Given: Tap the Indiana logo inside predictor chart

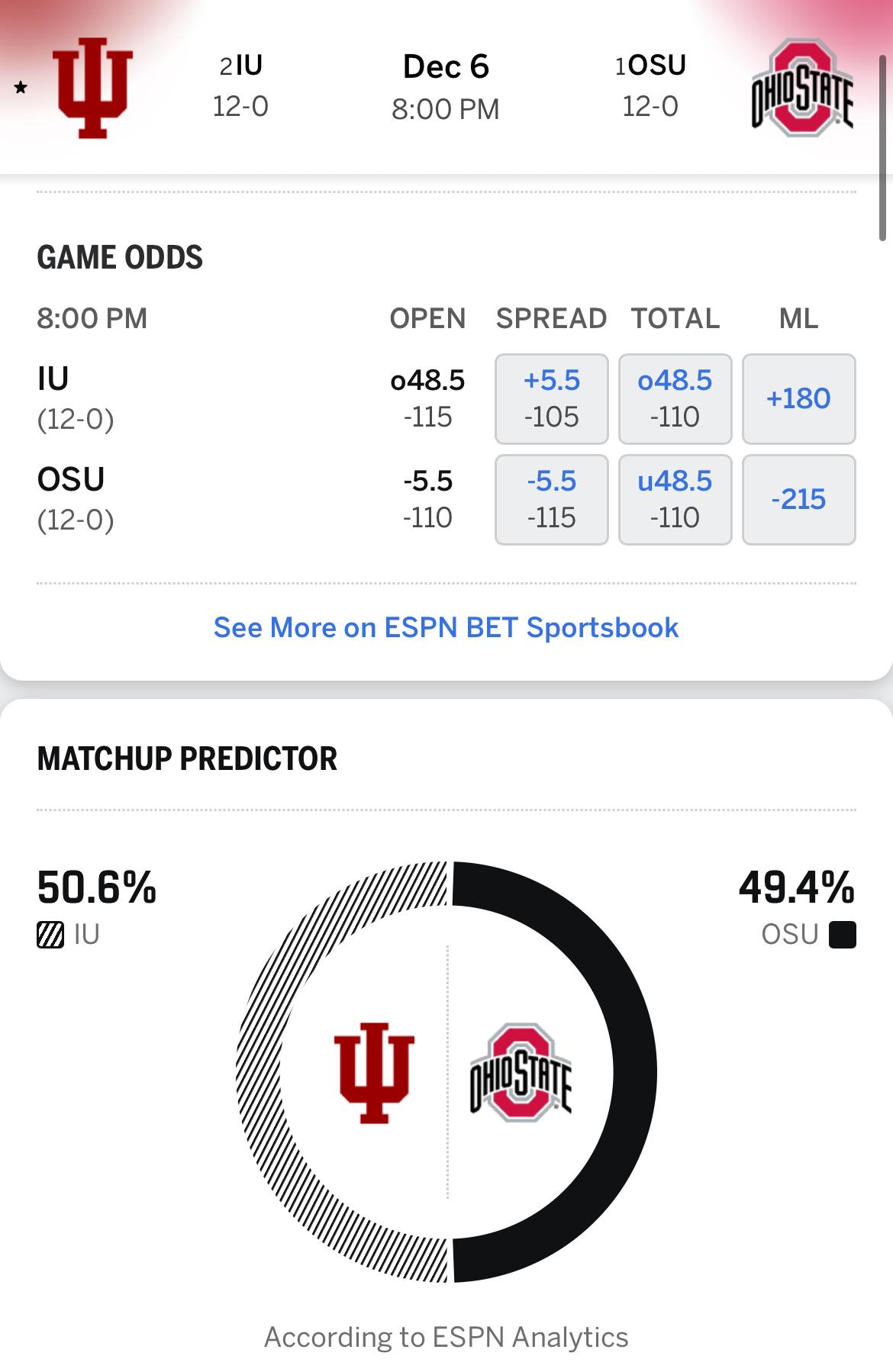Looking at the screenshot, I should [374, 1071].
